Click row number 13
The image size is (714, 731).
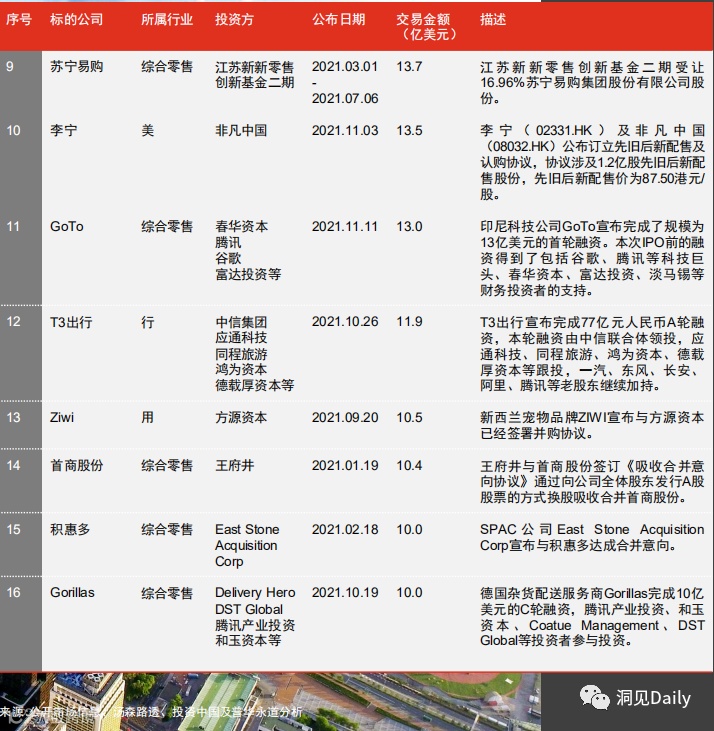coord(13,417)
